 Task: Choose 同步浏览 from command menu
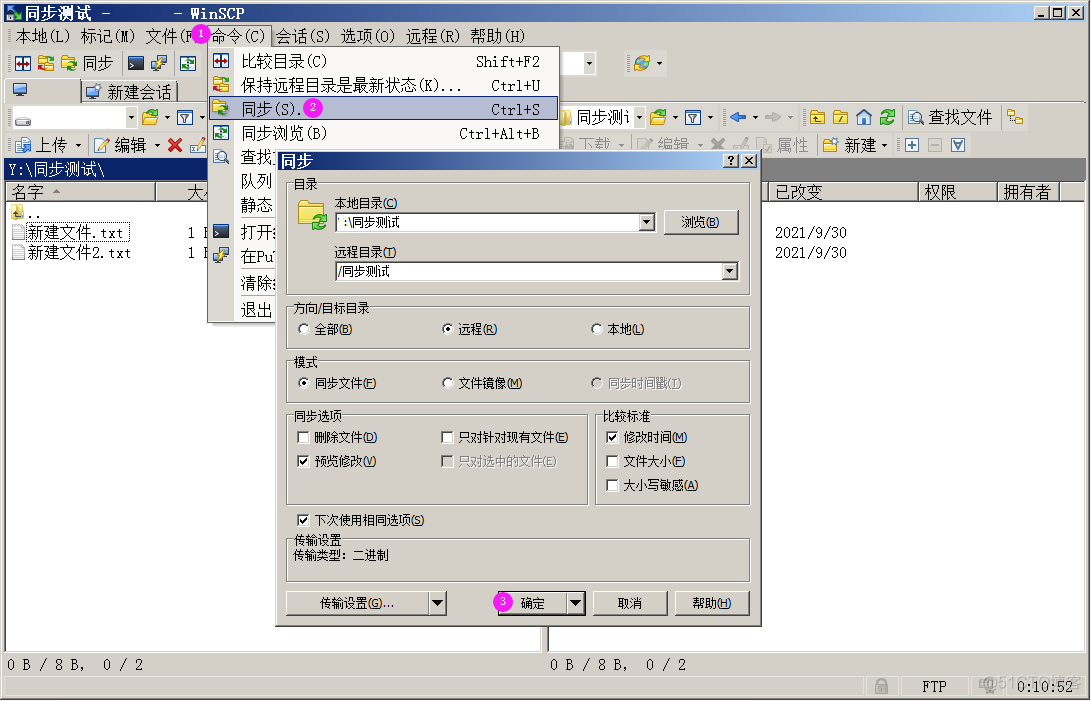[x=383, y=133]
